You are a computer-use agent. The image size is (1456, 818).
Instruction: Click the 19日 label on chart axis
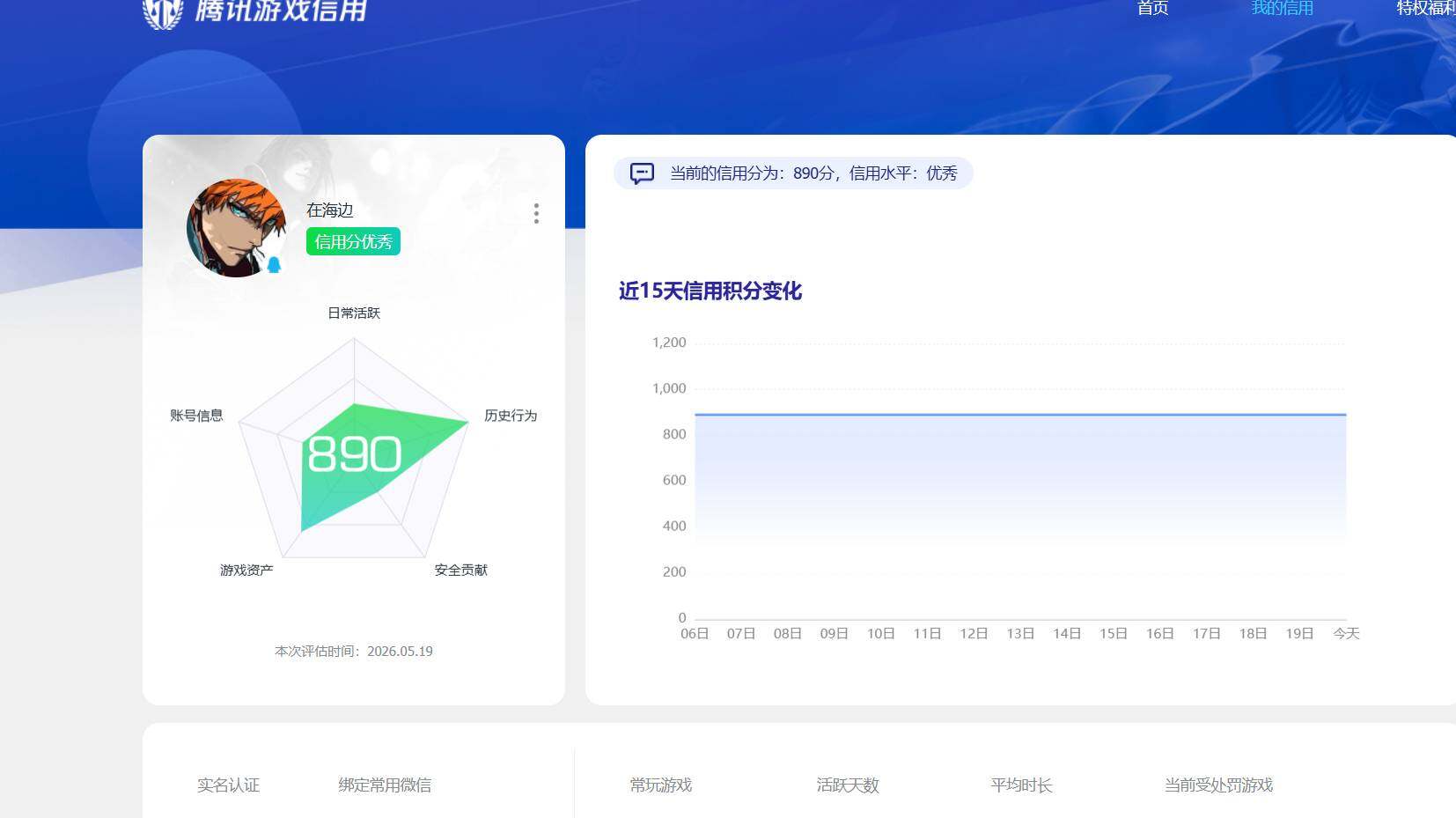coord(1299,633)
